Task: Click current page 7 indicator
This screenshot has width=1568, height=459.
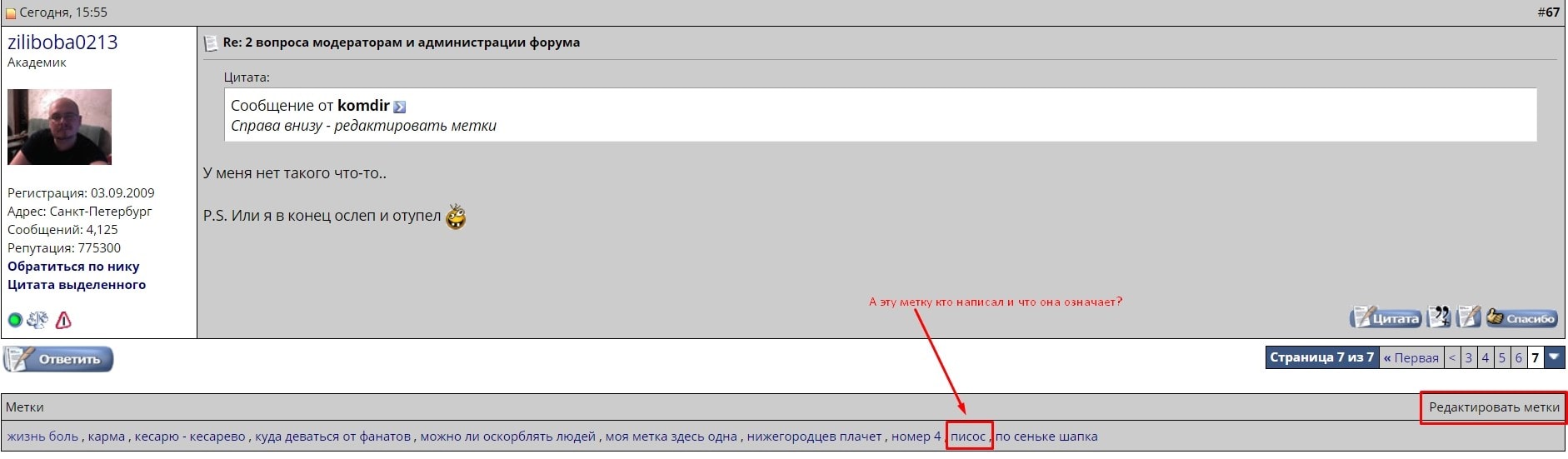Action: pos(1536,357)
